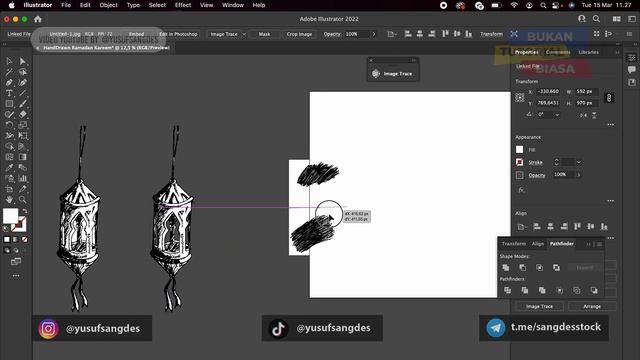Open the Image Trace preset dropdown arrow
Screen dimensions: 640x360
click(x=244, y=34)
